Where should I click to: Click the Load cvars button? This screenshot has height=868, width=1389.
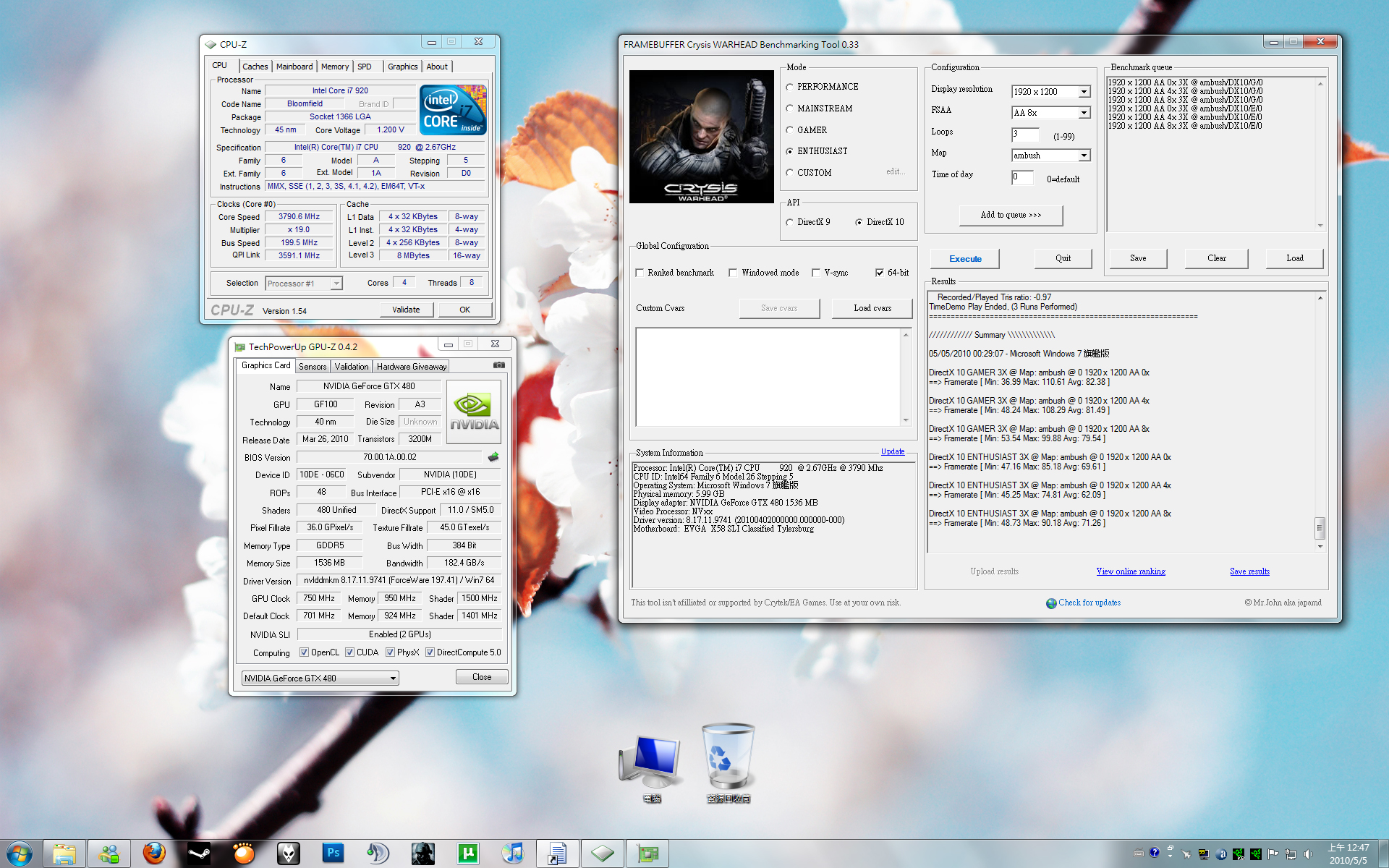[872, 308]
